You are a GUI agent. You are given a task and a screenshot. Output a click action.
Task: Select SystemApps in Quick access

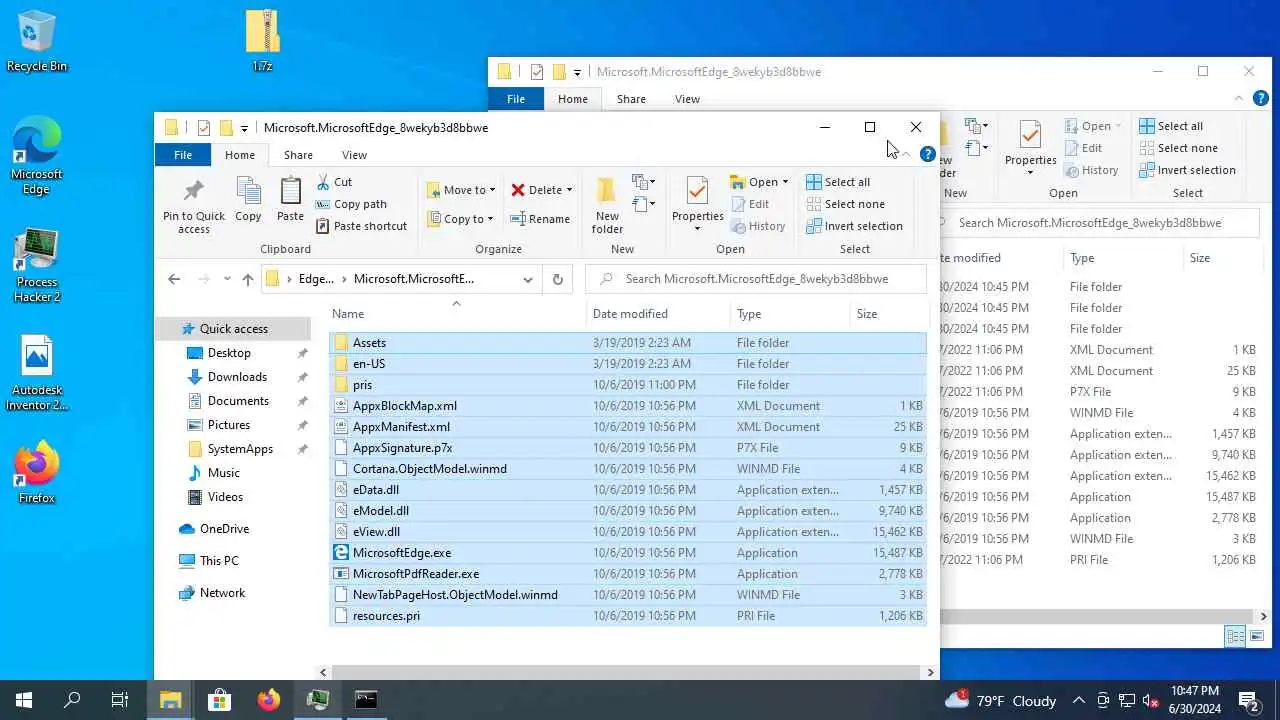click(x=240, y=449)
